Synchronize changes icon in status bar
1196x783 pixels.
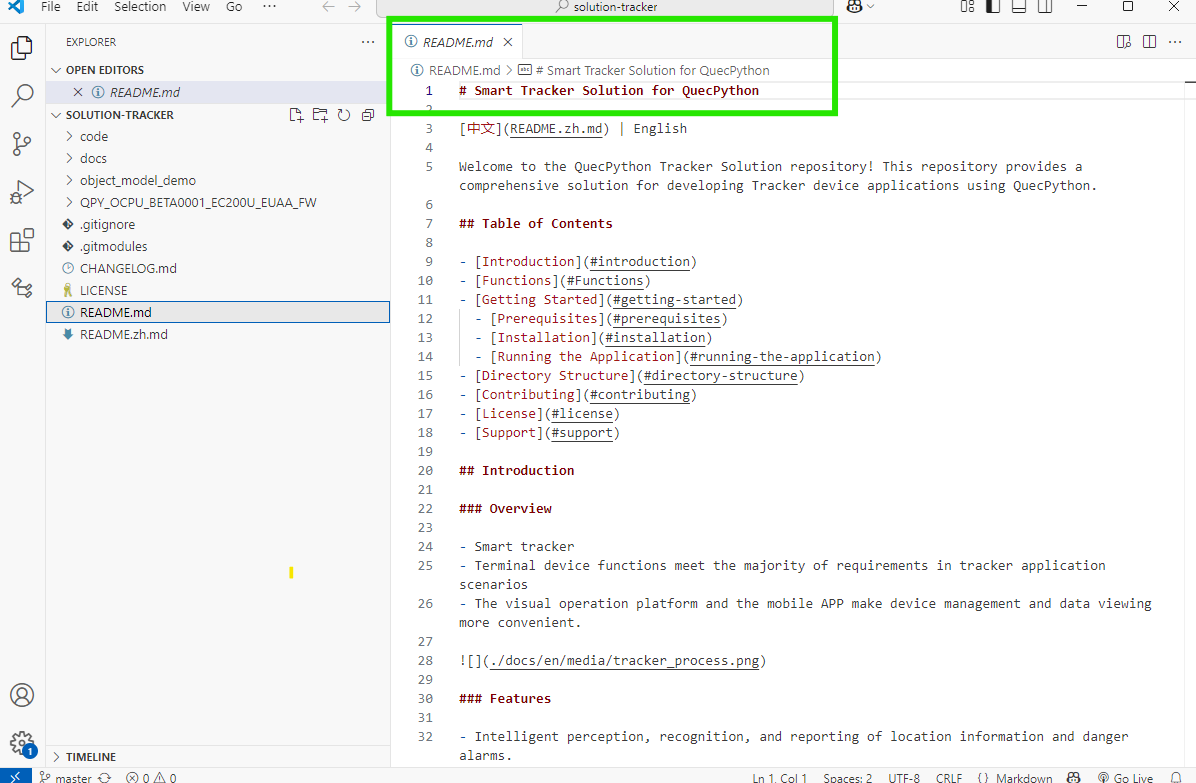coord(105,777)
